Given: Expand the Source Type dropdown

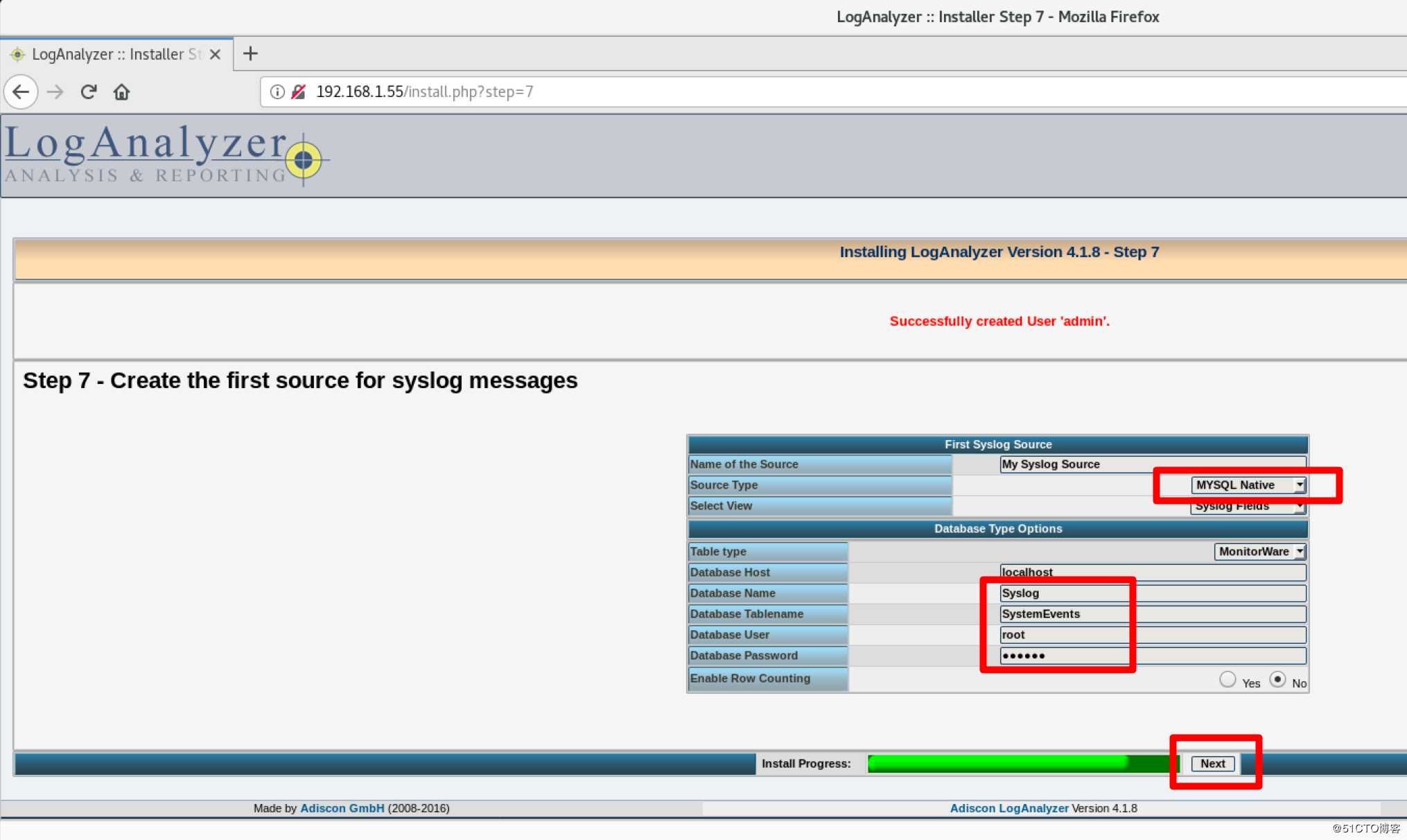Looking at the screenshot, I should point(1248,484).
